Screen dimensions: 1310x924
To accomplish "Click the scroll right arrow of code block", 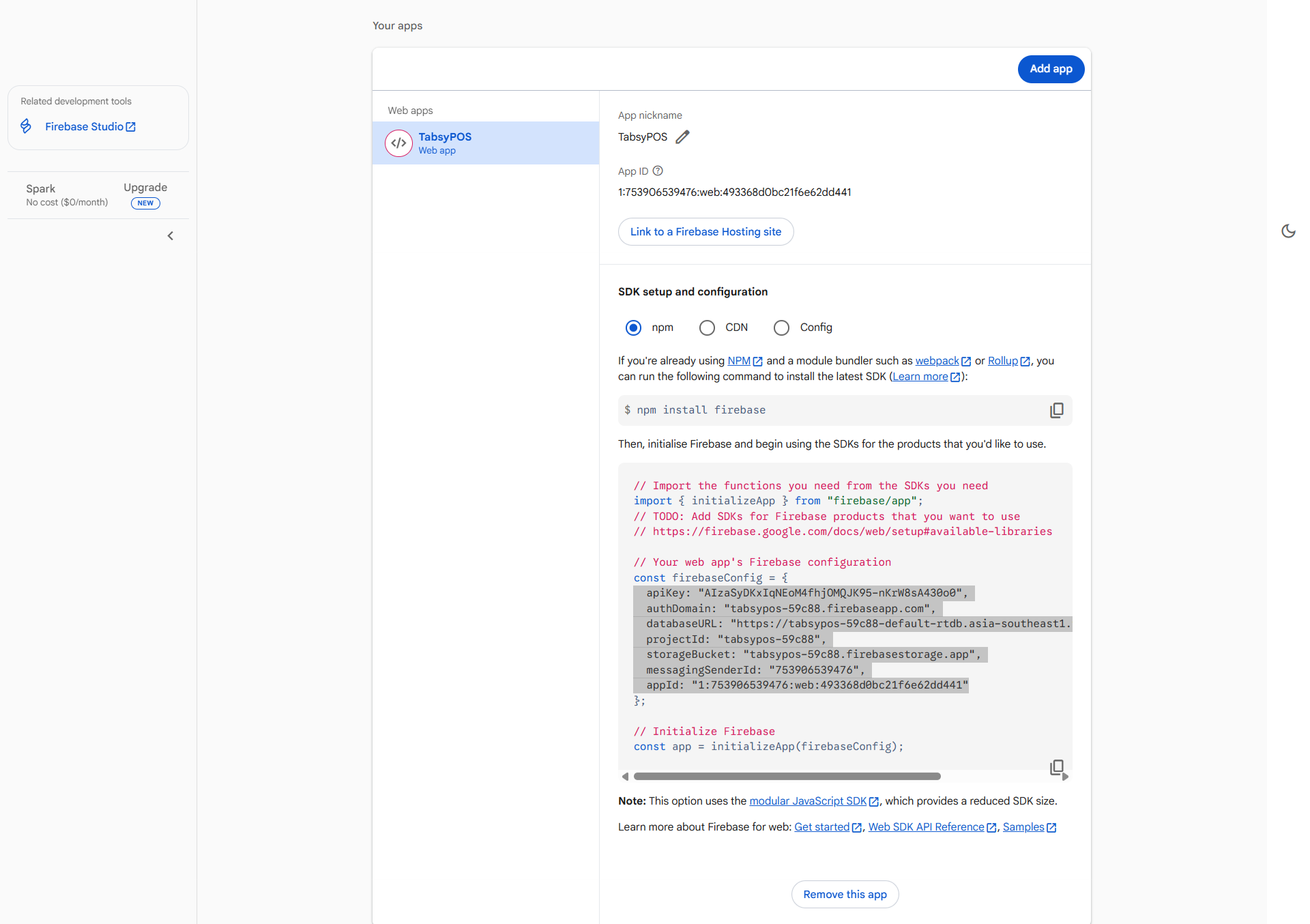I will point(1065,777).
